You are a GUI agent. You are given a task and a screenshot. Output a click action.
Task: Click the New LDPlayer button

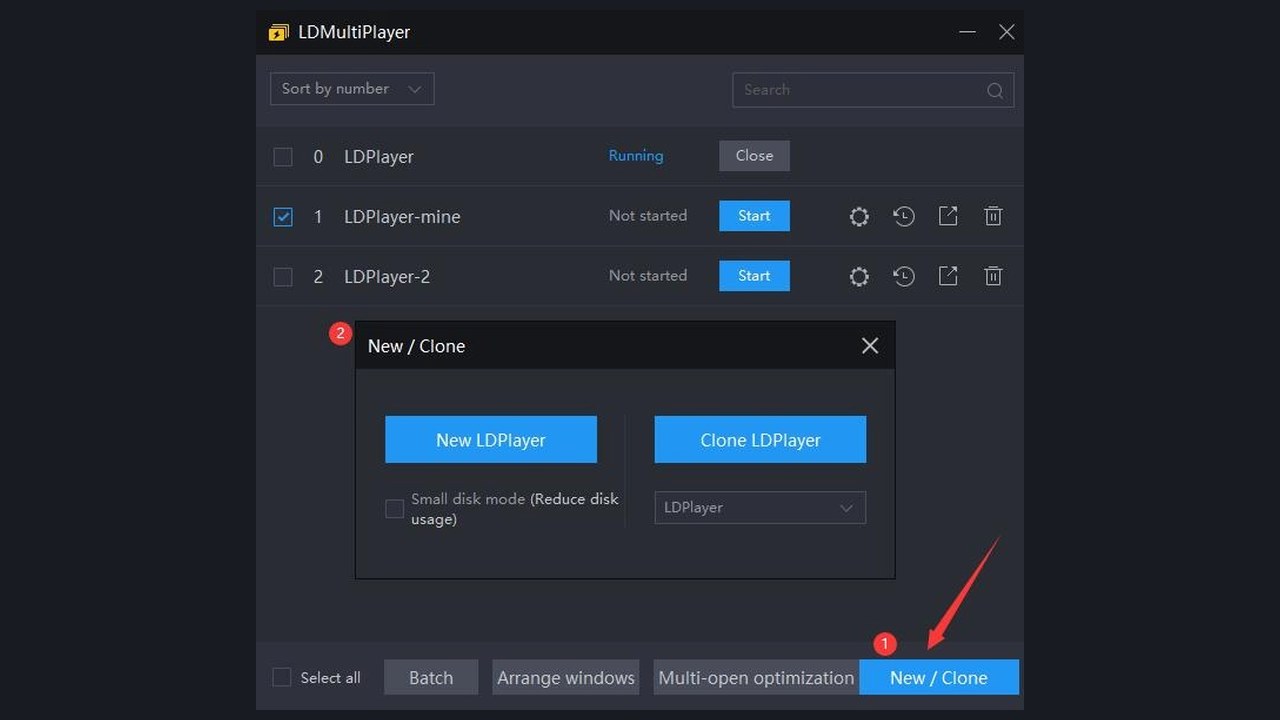491,440
